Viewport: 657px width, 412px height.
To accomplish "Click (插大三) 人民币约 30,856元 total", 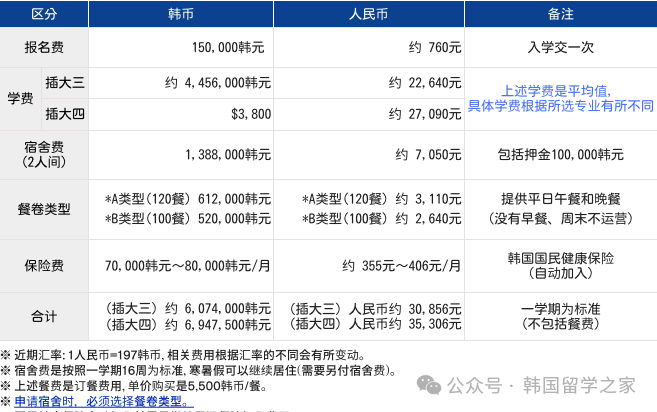I will pos(374,309).
